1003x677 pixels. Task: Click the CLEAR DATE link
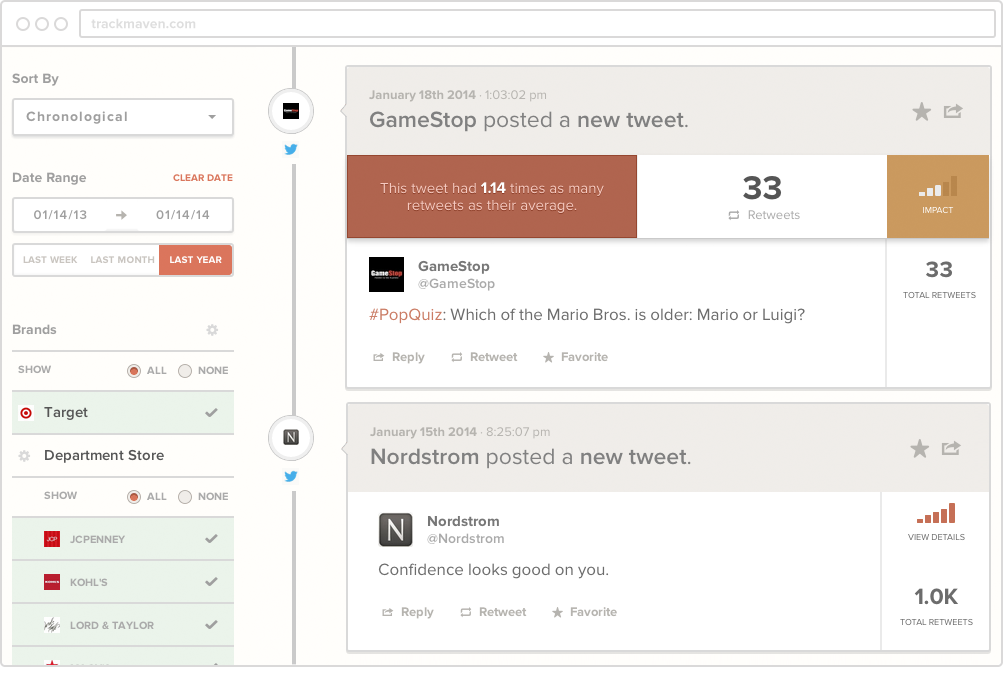coord(203,178)
